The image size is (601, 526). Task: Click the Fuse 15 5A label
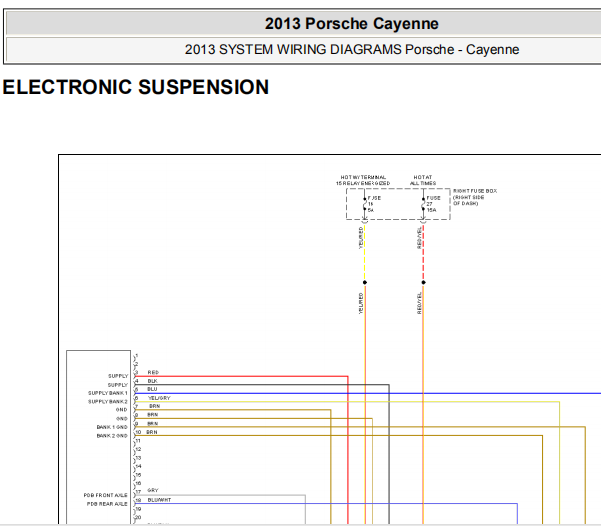coord(374,204)
